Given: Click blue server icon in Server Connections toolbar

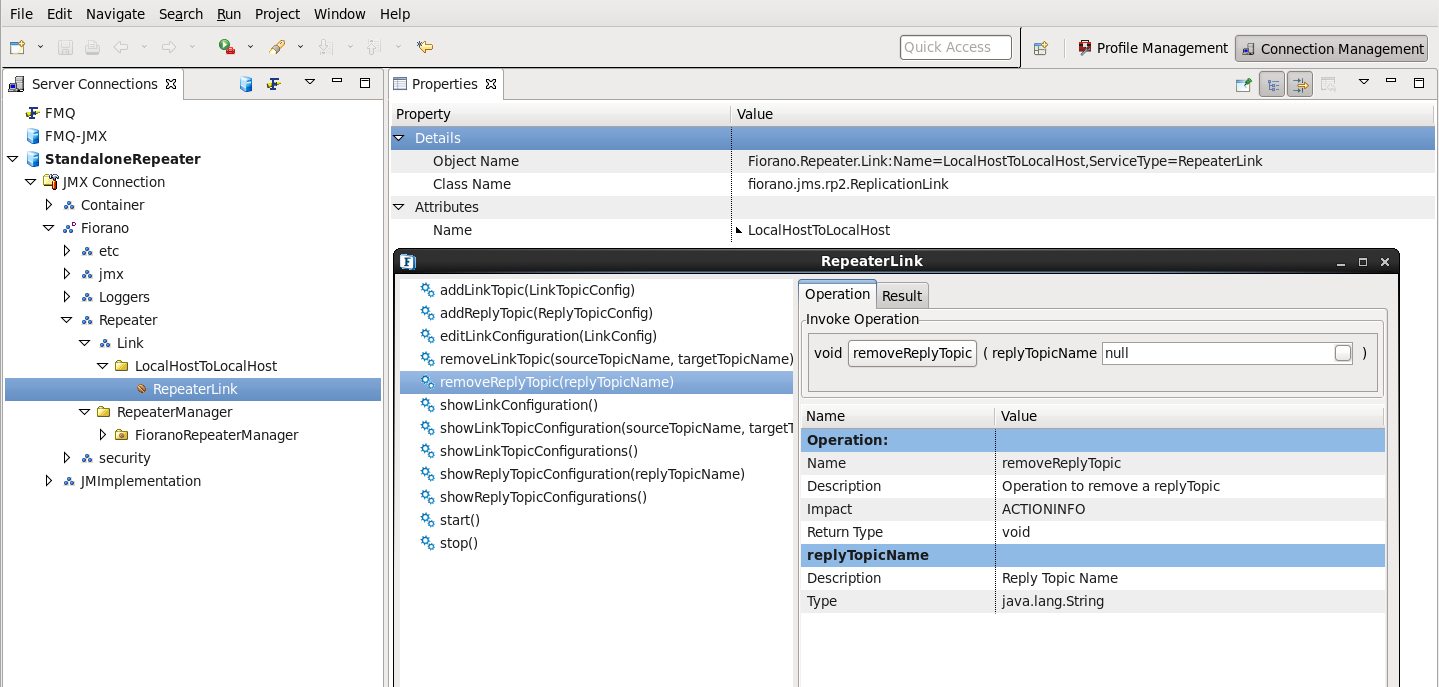Looking at the screenshot, I should [x=246, y=84].
